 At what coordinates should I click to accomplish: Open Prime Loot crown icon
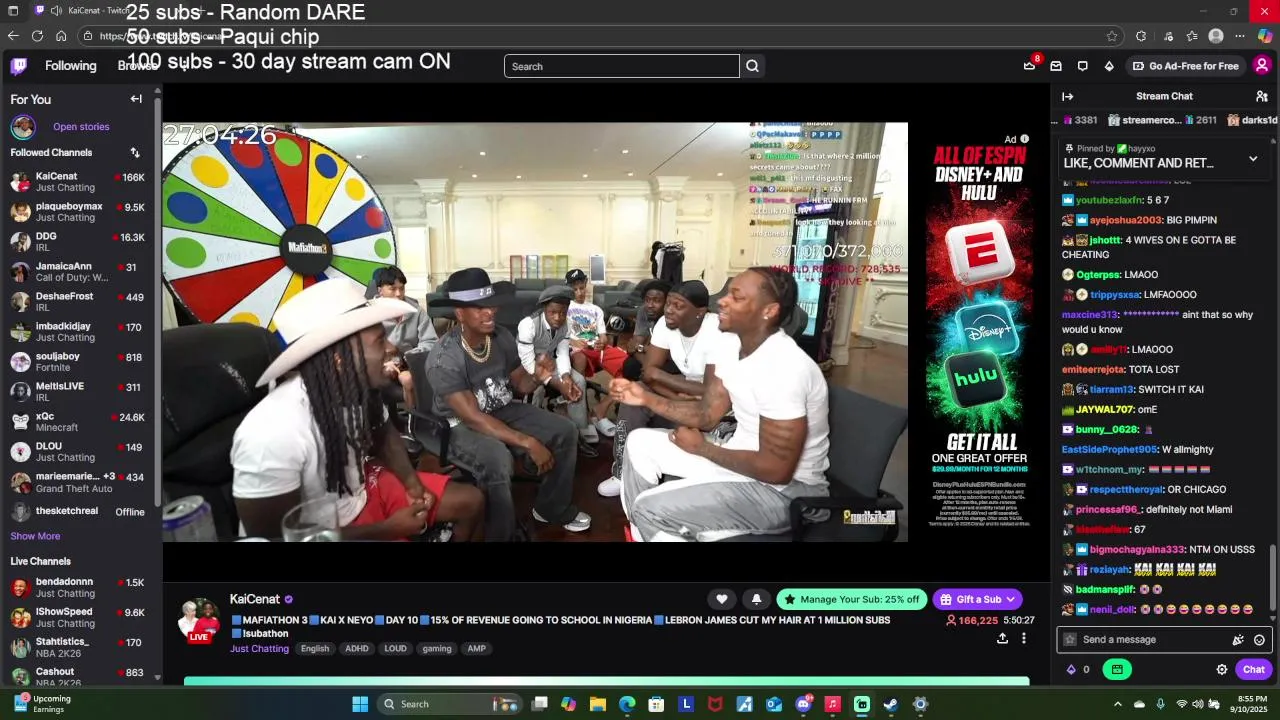(1029, 66)
